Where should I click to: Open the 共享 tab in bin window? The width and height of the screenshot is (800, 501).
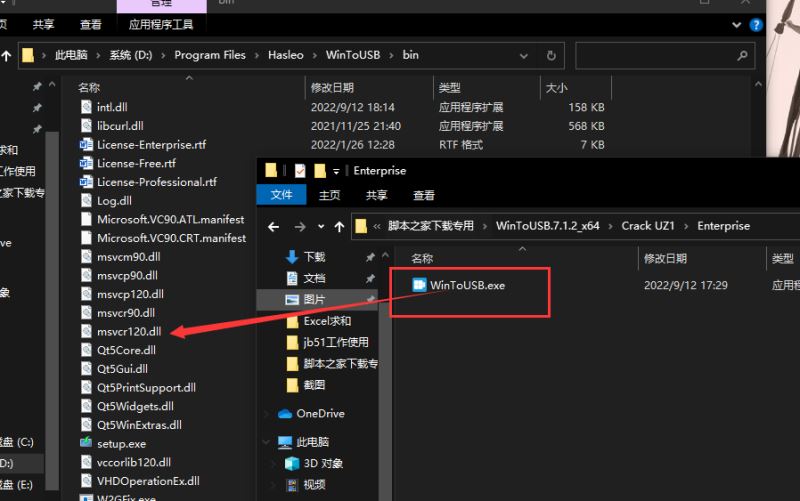pyautogui.click(x=43, y=24)
